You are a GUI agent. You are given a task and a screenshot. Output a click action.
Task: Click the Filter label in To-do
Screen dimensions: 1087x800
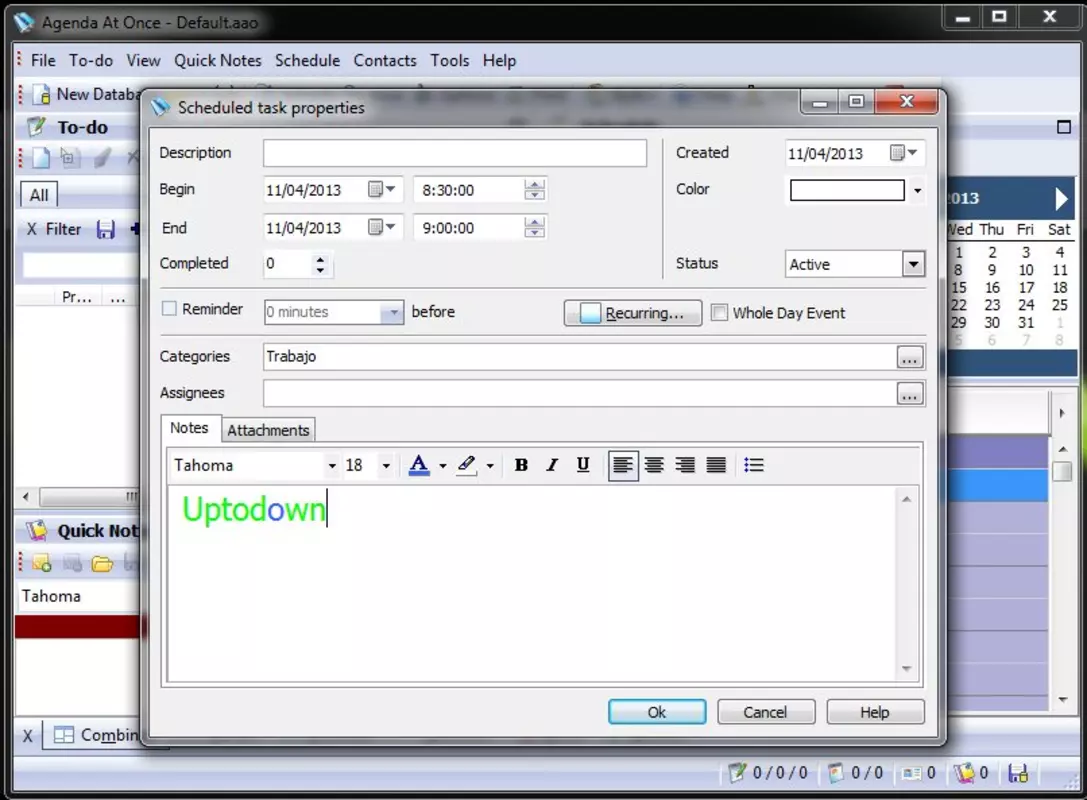63,229
